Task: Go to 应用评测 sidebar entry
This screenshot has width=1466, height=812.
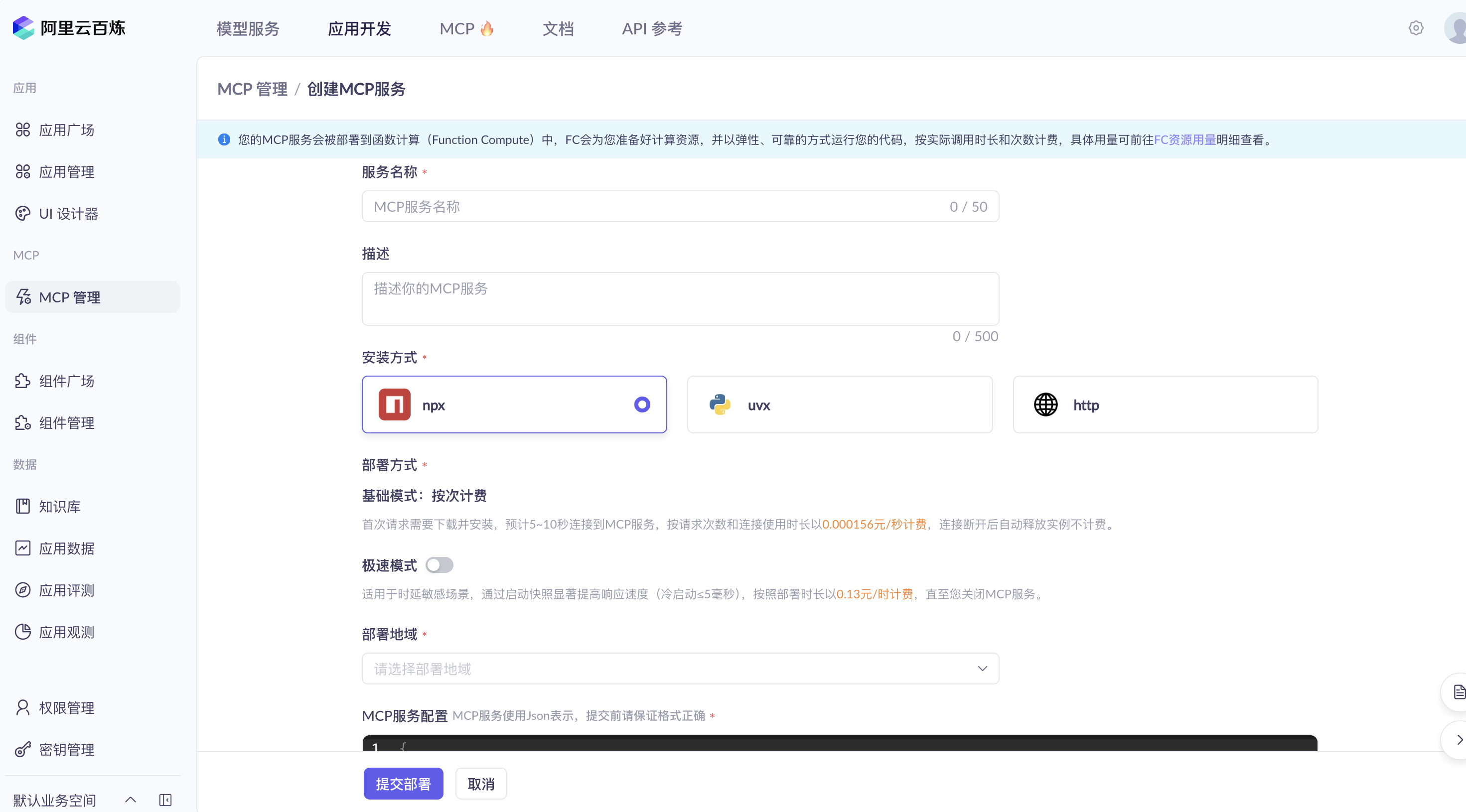Action: tap(66, 590)
